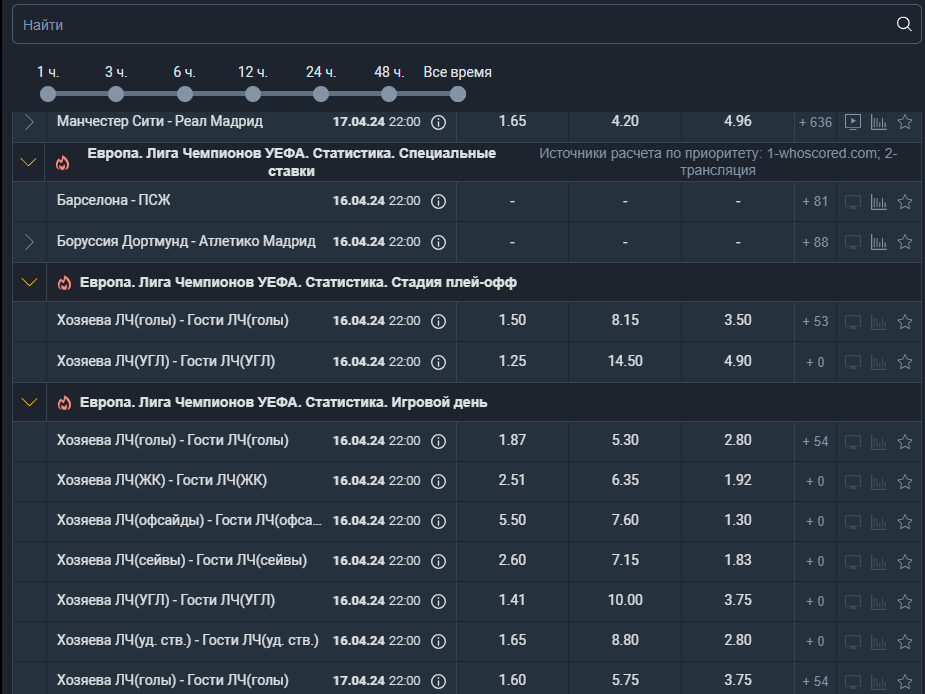Show statistics chart for Манчестер Сити - Реал Мадрид

click(x=879, y=122)
